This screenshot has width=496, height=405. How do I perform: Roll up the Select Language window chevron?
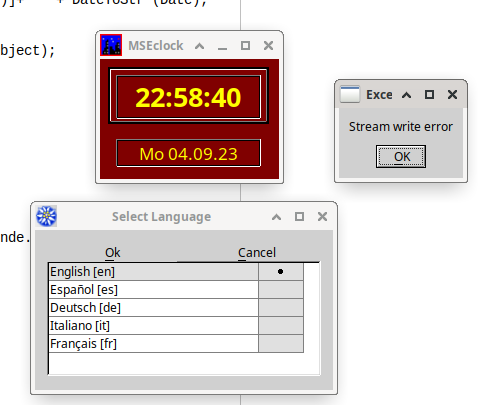coord(276,217)
